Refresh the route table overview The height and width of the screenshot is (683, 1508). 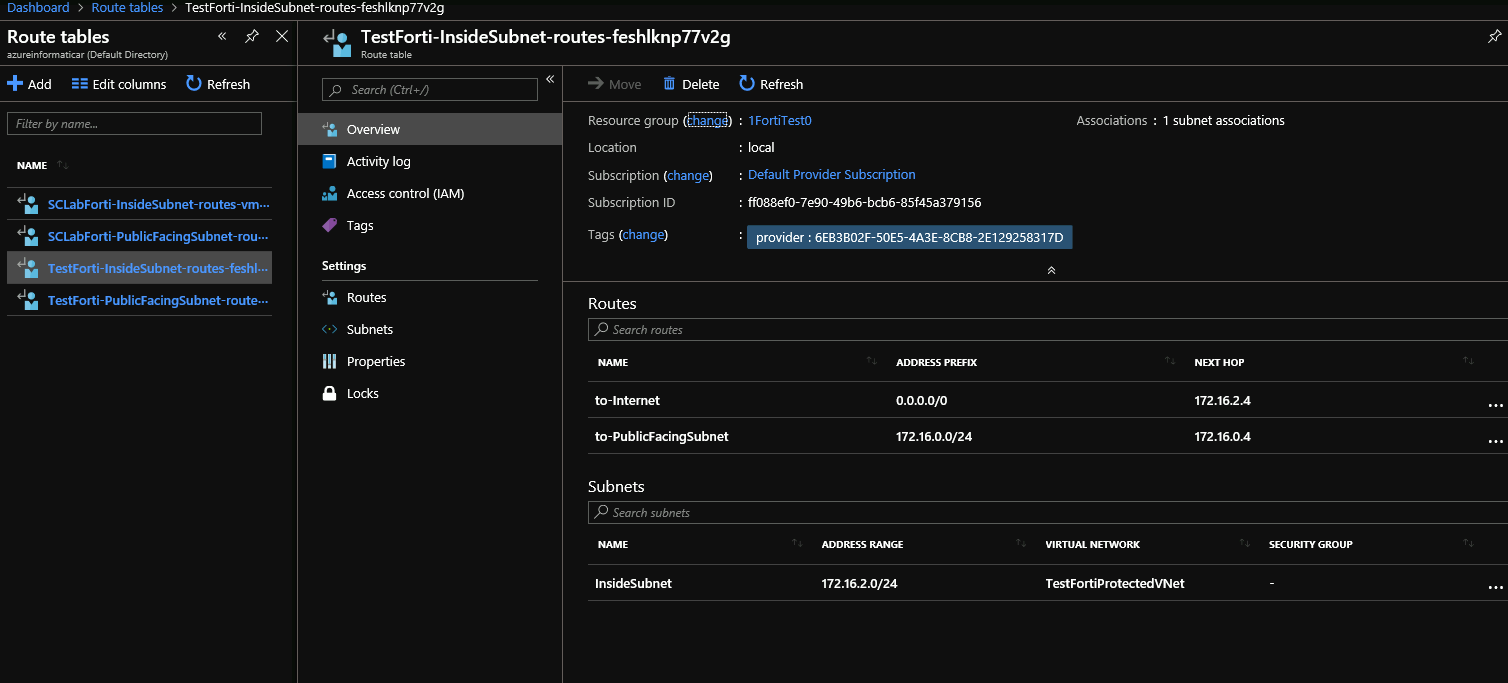coord(771,84)
